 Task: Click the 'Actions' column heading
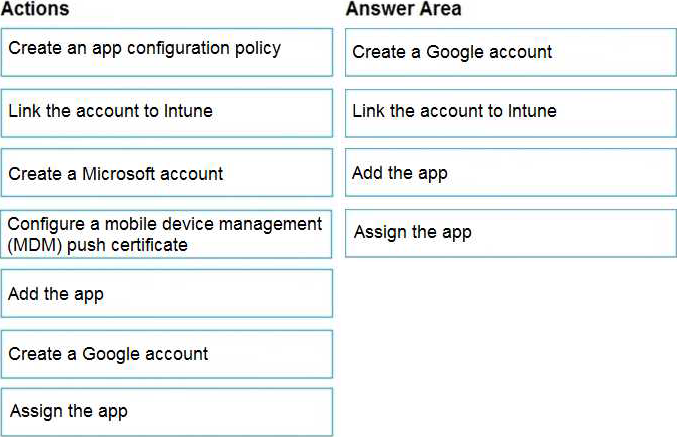(x=36, y=9)
